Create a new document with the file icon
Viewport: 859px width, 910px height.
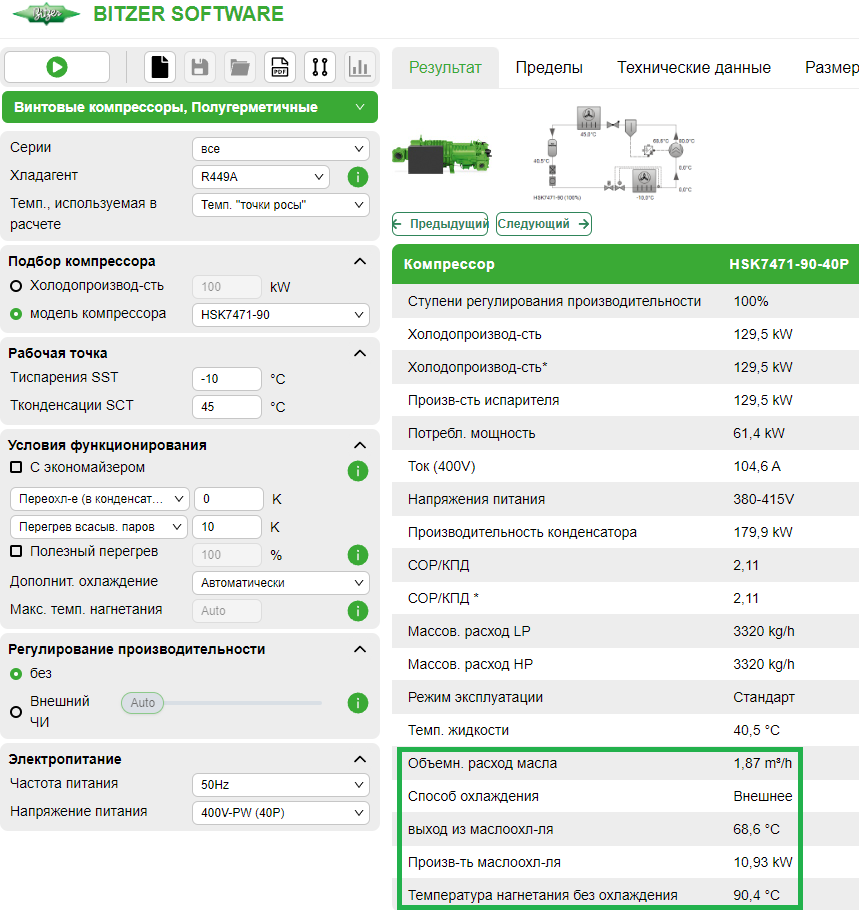click(159, 67)
